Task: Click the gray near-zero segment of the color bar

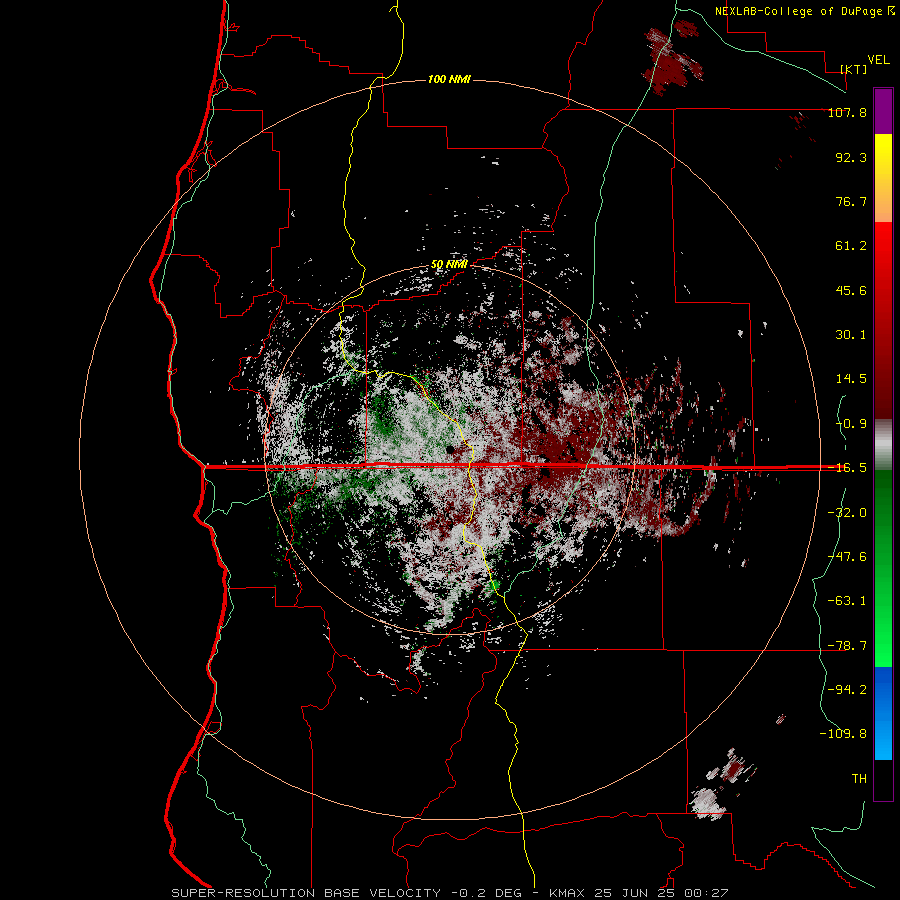Action: click(883, 445)
